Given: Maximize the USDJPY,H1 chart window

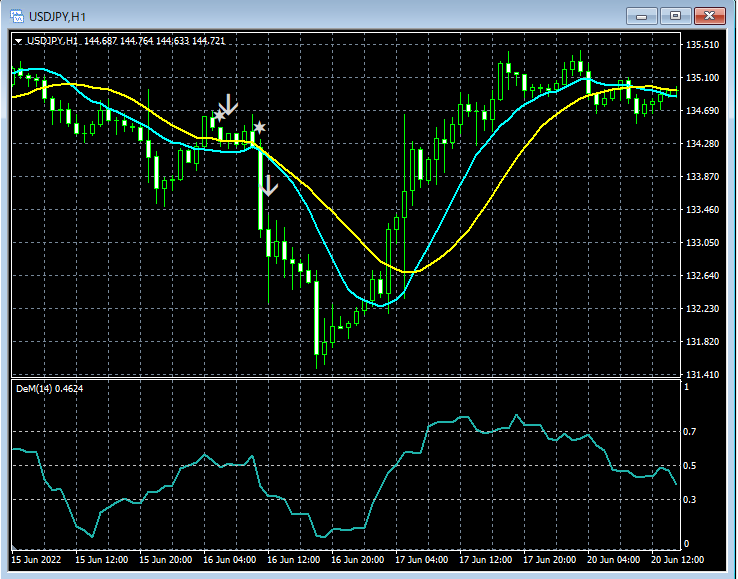Looking at the screenshot, I should tap(675, 16).
